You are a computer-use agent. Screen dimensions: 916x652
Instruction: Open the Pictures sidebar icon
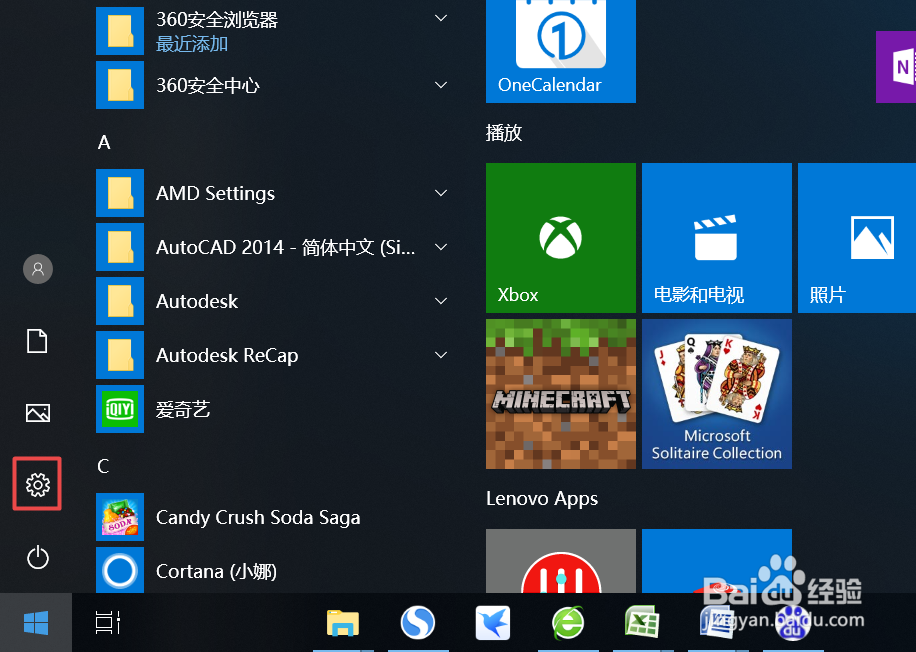pos(37,412)
